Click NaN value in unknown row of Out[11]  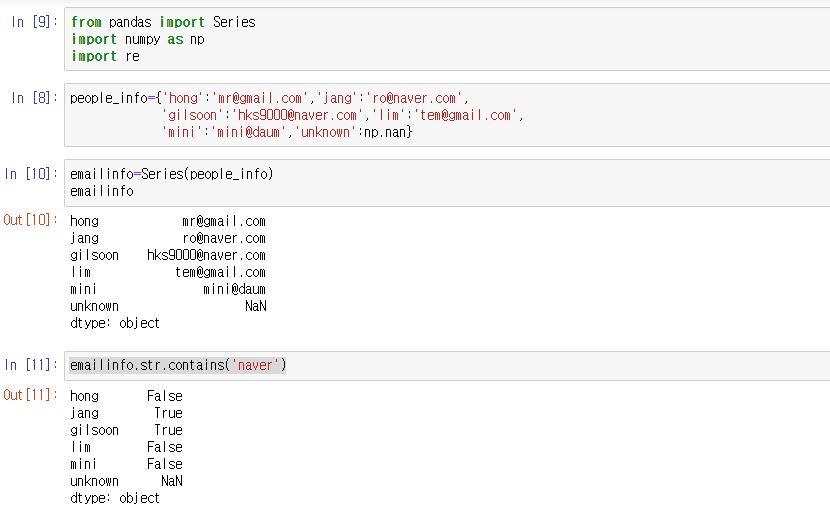[x=172, y=481]
